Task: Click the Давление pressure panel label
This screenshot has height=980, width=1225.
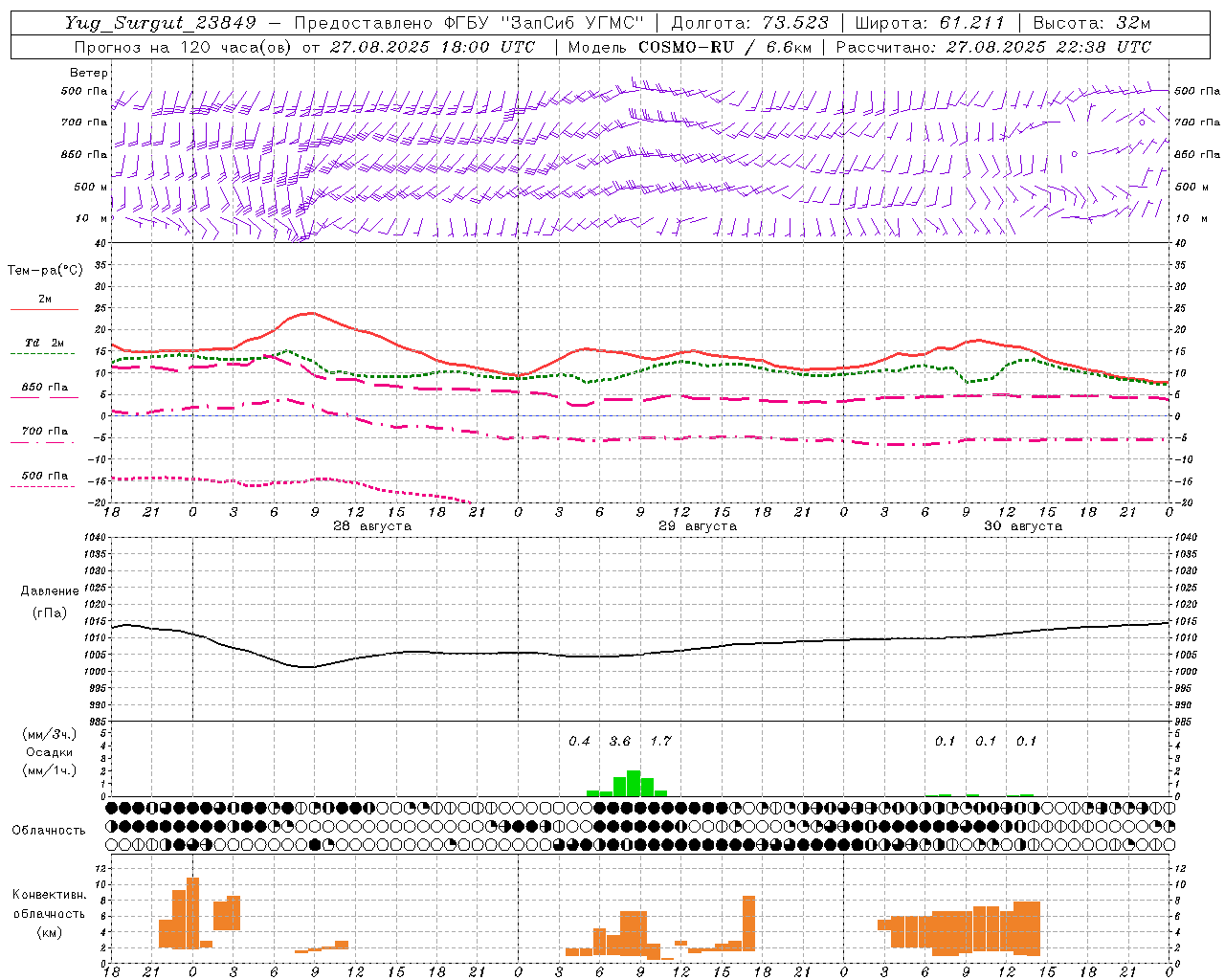Action: coord(50,591)
